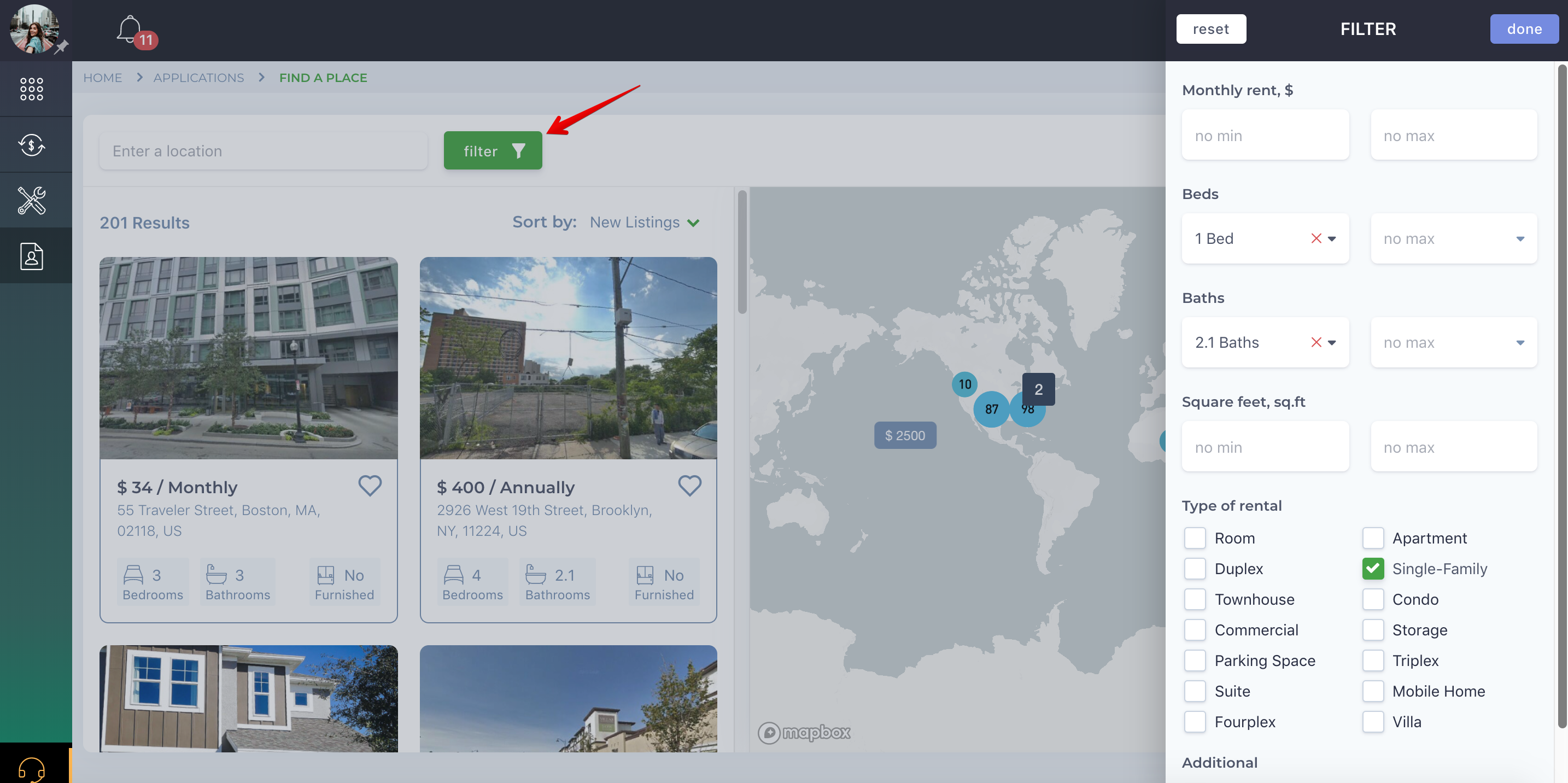Uncheck the Single-Family rental type
This screenshot has height=783, width=1568.
click(x=1373, y=569)
